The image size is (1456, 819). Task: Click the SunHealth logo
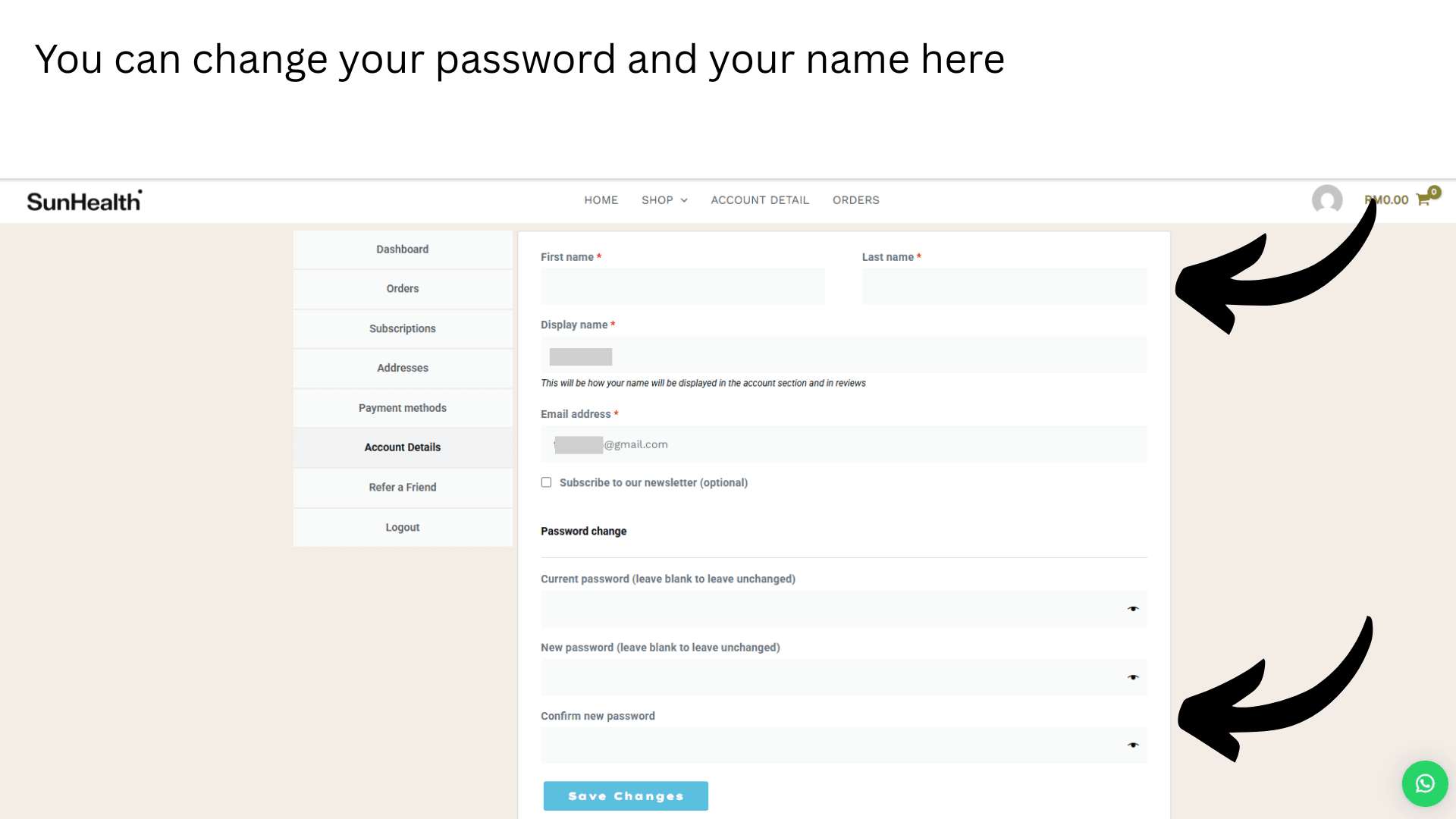(84, 201)
